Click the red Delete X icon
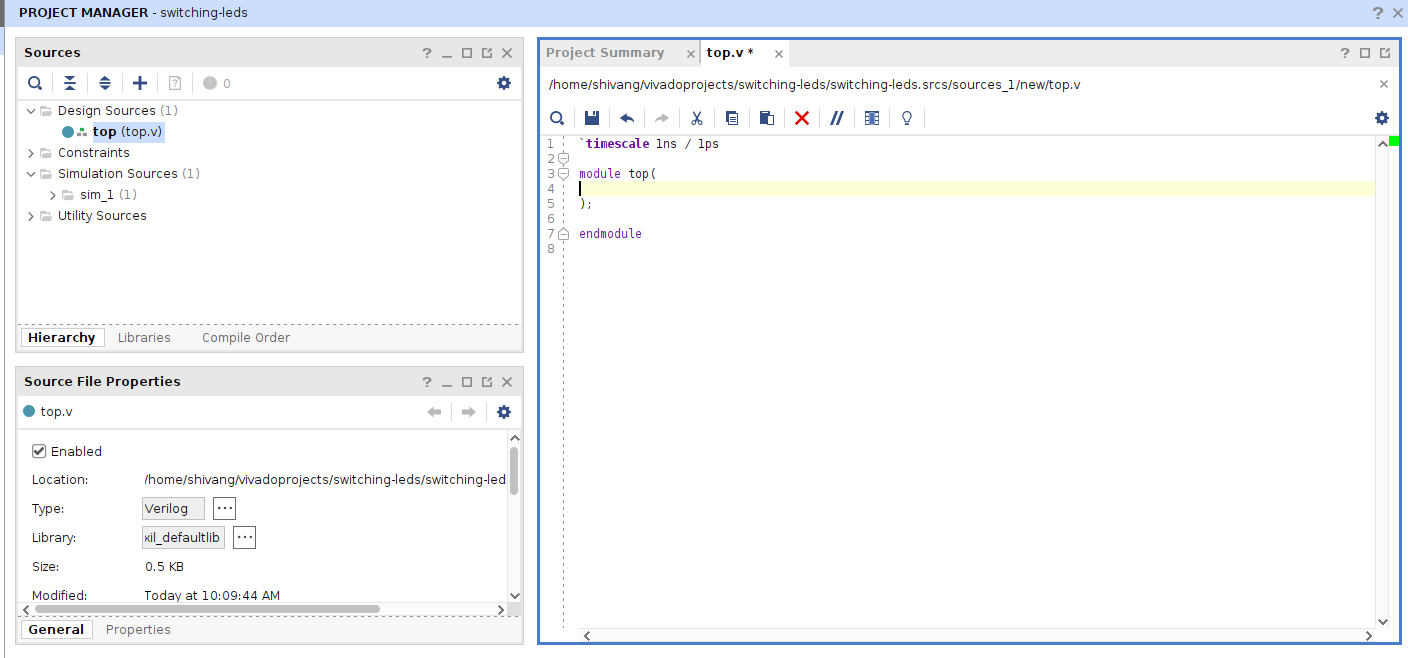 tap(801, 118)
